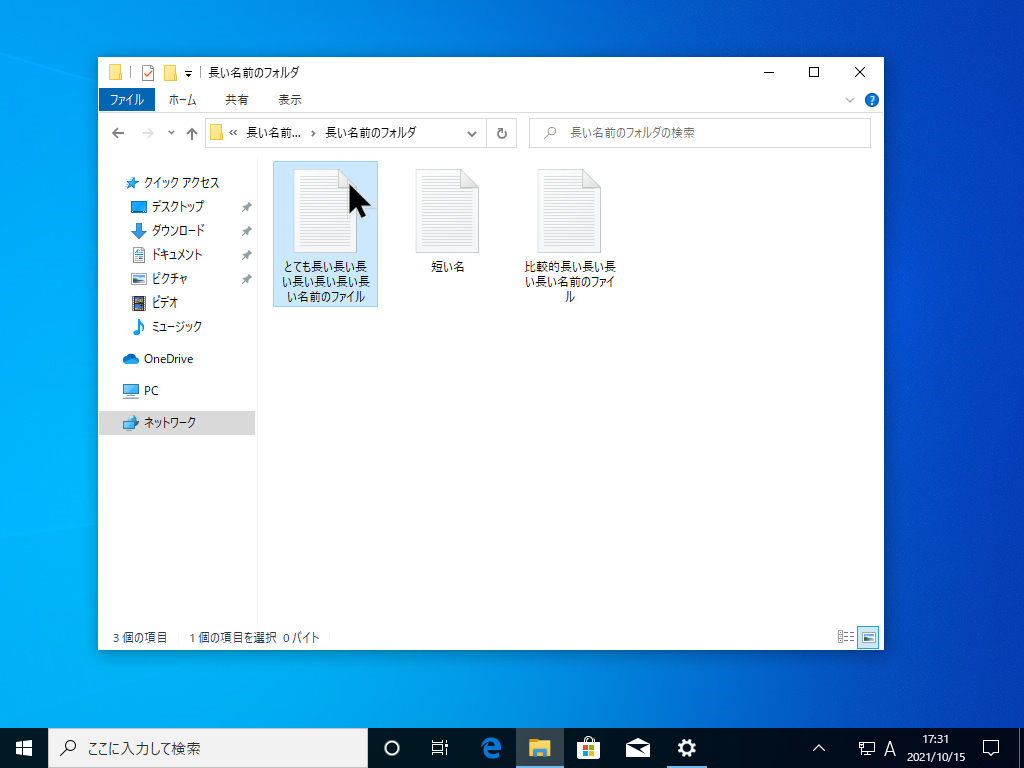
Task: Switch to the 共有 ribbon tab
Action: point(236,100)
